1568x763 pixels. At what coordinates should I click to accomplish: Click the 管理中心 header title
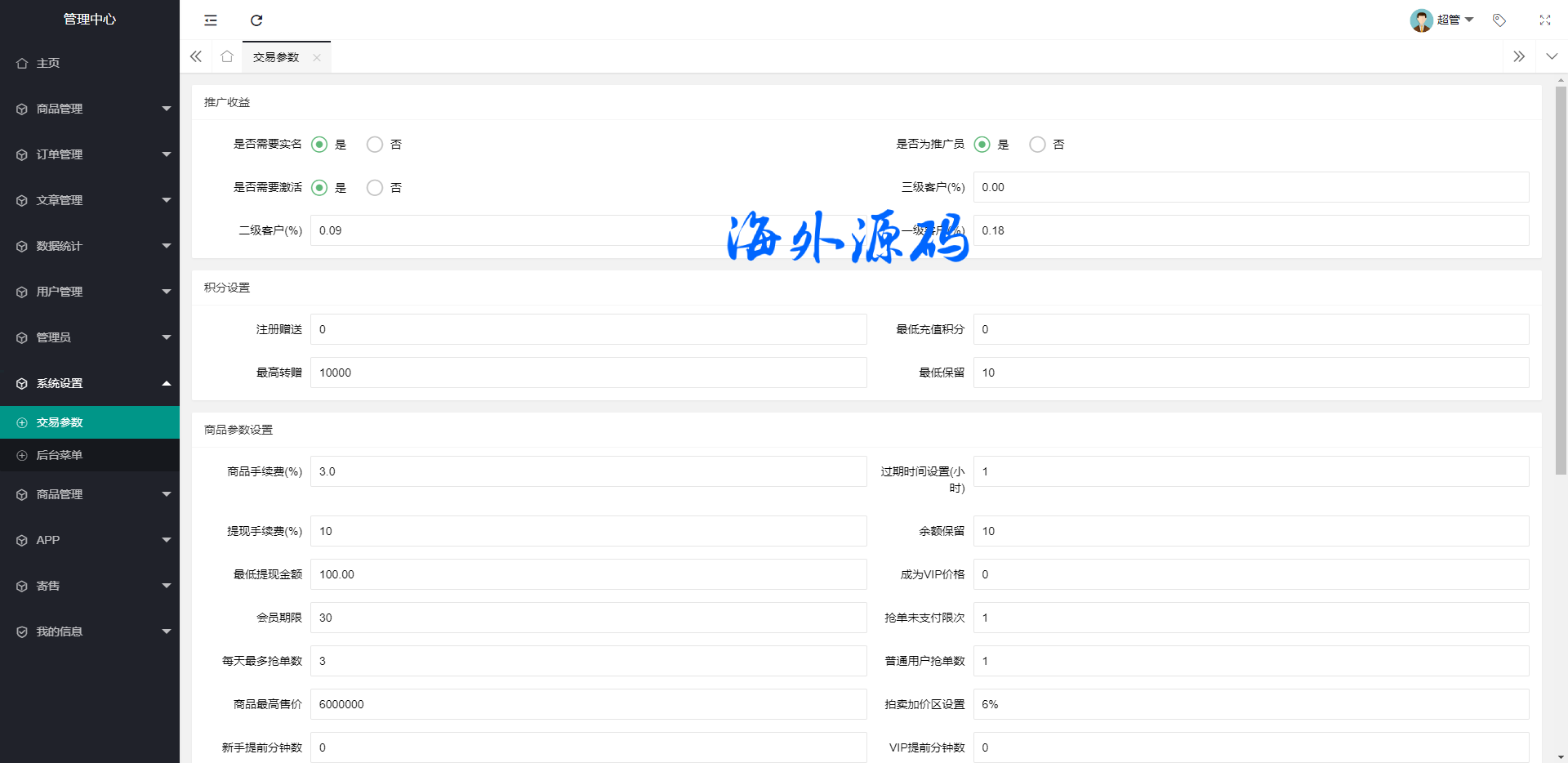90,19
